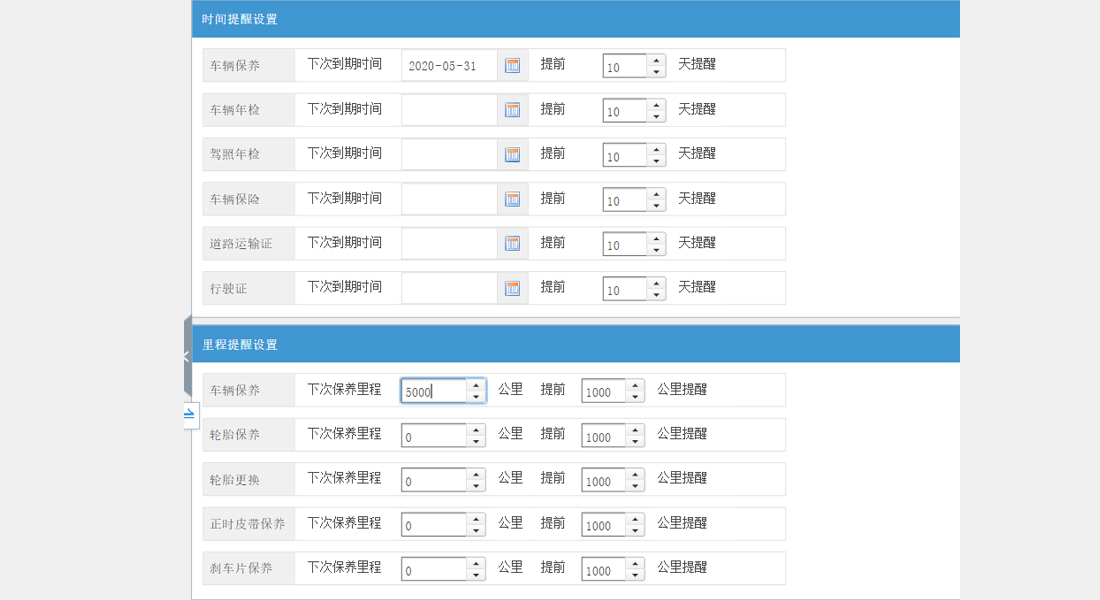Increase 道路运输证 reminder days with up arrow

pos(656,238)
